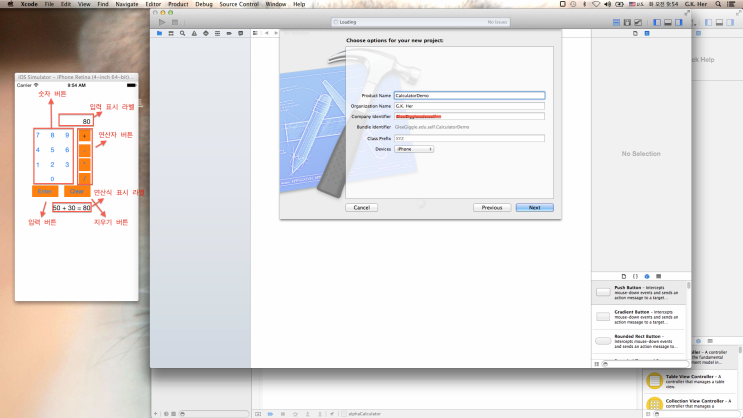The image size is (743, 418).
Task: Open the Editor menu
Action: click(x=153, y=4)
